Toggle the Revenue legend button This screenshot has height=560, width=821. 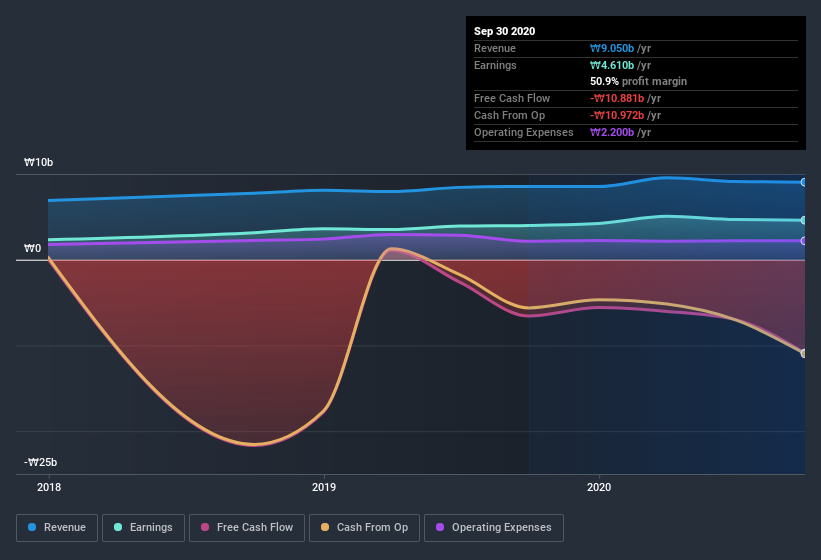pyautogui.click(x=57, y=528)
